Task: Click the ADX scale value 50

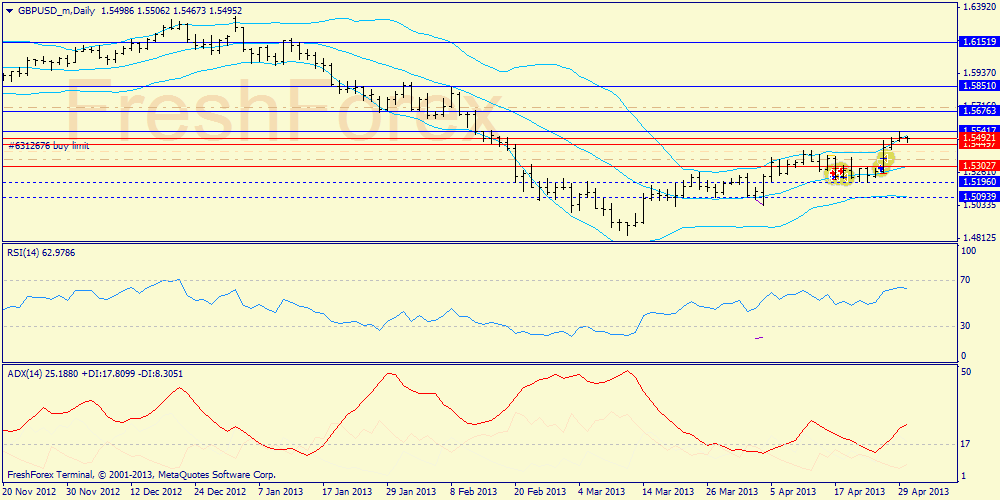Action: coord(966,372)
